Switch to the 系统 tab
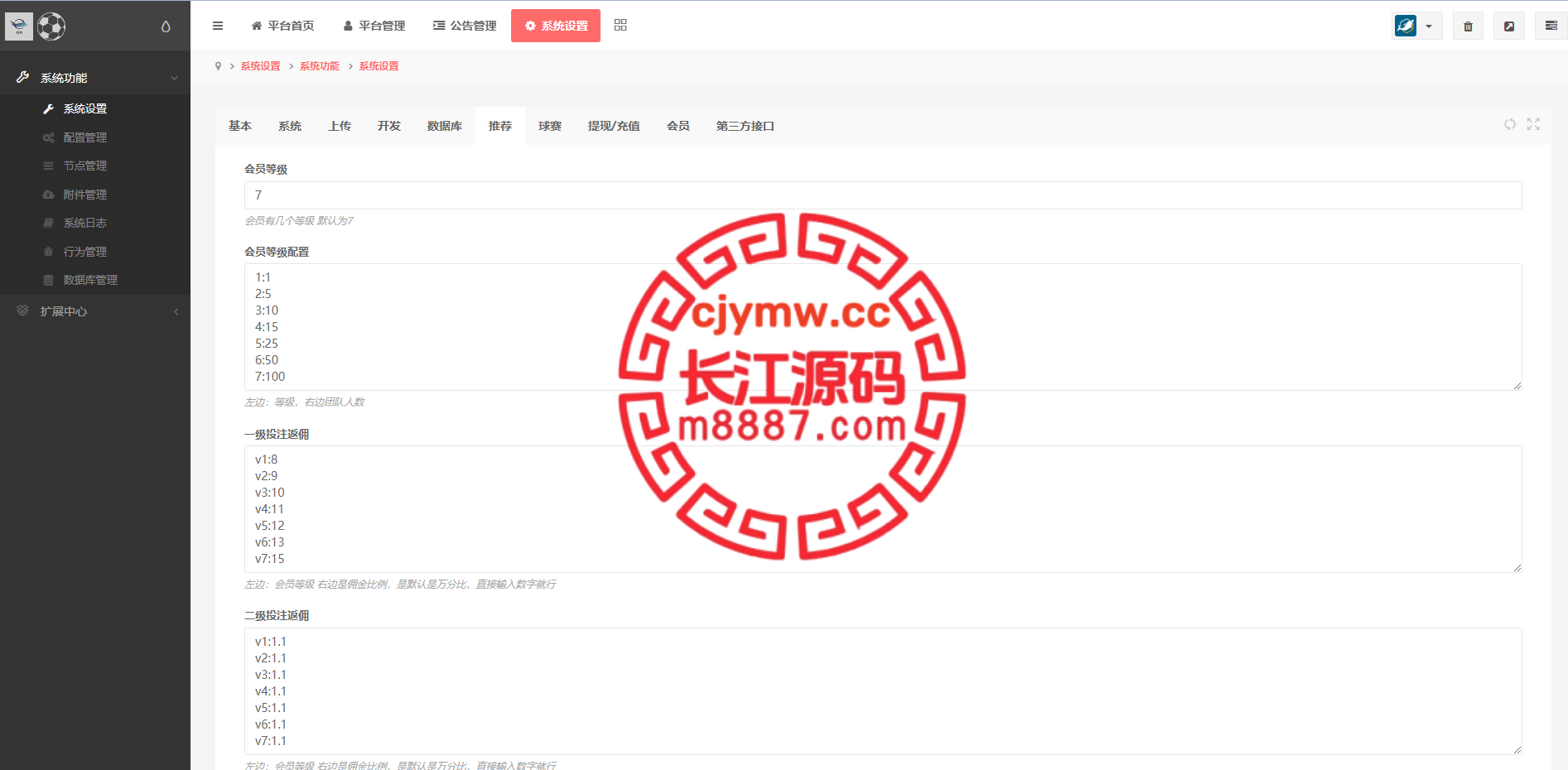The width and height of the screenshot is (1568, 770). pos(290,126)
